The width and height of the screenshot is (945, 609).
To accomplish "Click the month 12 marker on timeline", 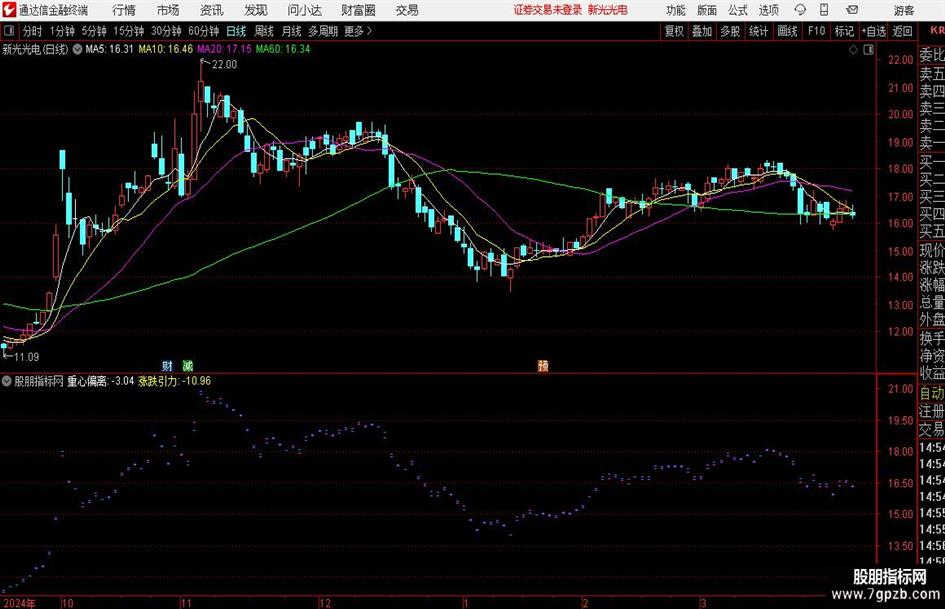I will pos(324,603).
